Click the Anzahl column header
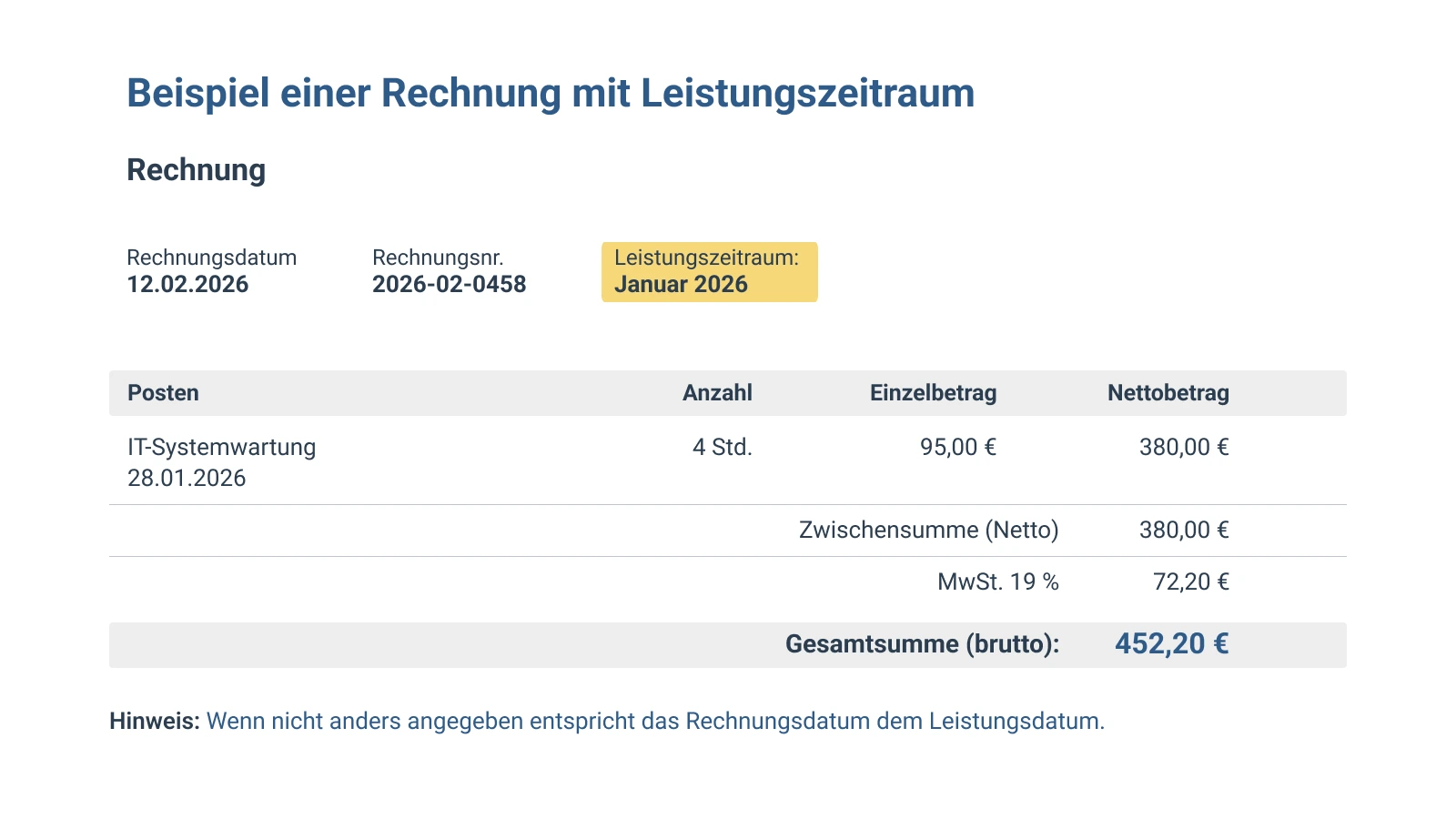 tap(718, 392)
